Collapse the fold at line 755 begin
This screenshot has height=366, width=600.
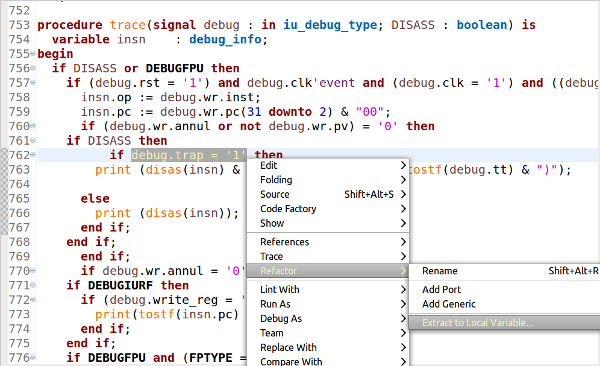[33, 54]
